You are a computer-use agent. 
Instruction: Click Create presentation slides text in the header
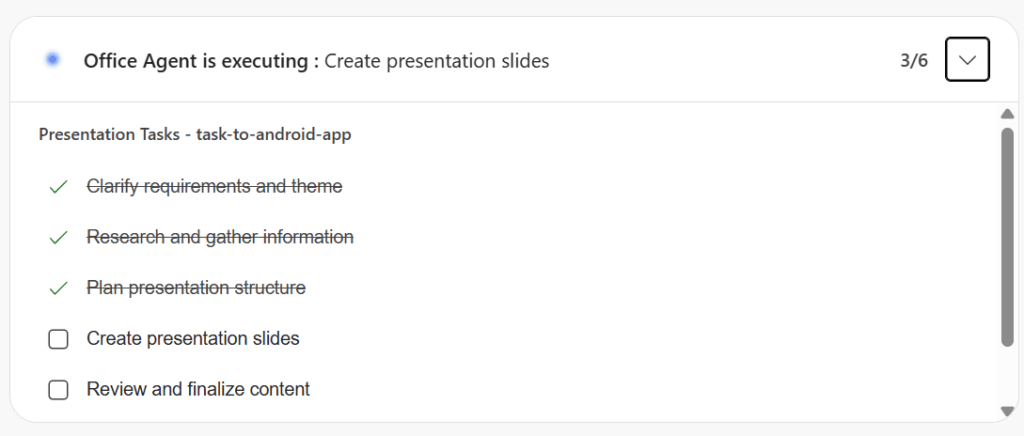point(437,61)
